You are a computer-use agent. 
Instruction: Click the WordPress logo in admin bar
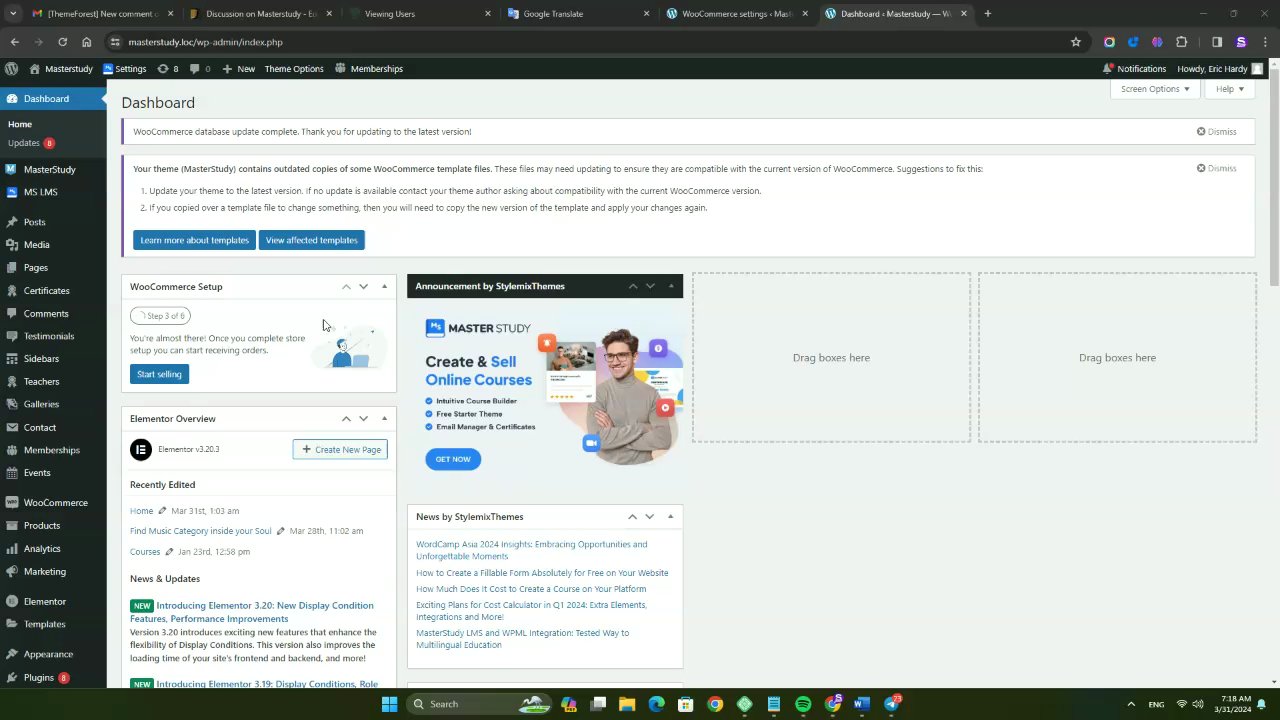point(11,69)
